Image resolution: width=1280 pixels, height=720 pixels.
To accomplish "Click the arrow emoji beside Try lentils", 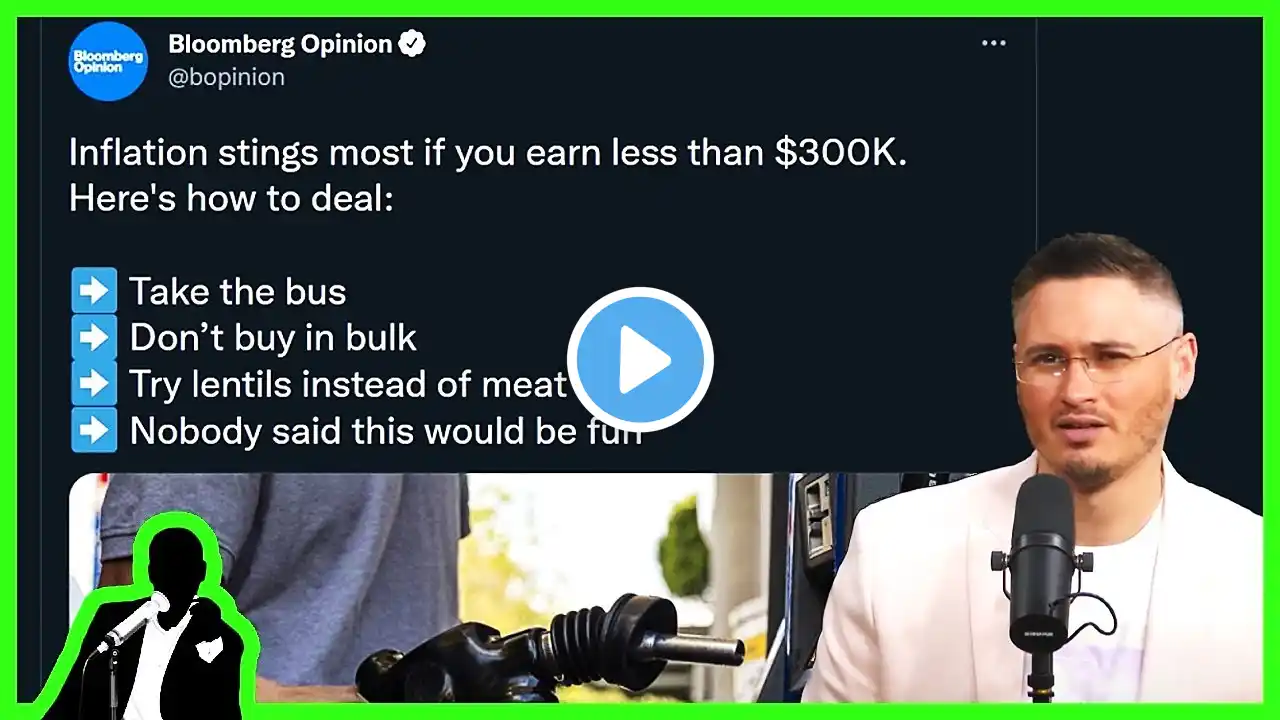I will pyautogui.click(x=93, y=384).
